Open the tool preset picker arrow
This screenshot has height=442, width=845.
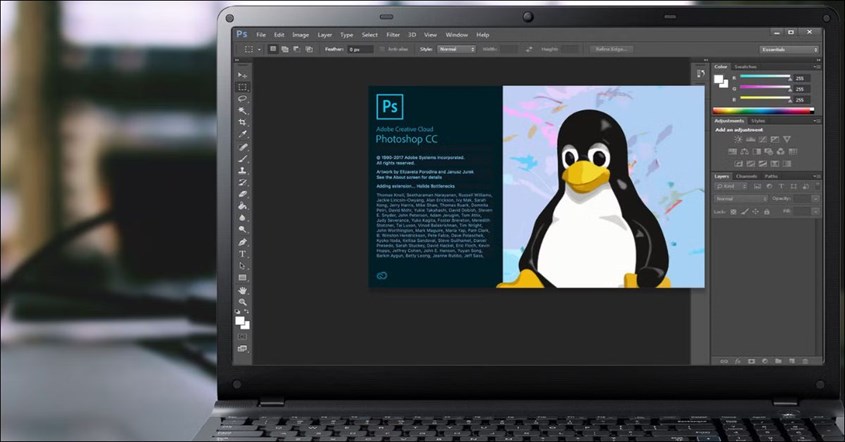coord(259,49)
